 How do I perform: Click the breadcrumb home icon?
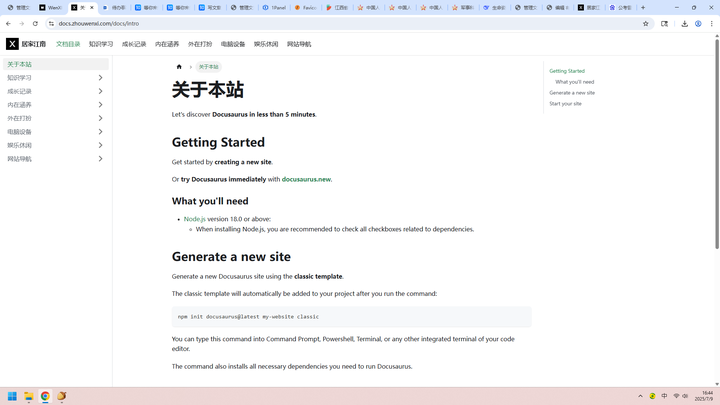coord(179,67)
